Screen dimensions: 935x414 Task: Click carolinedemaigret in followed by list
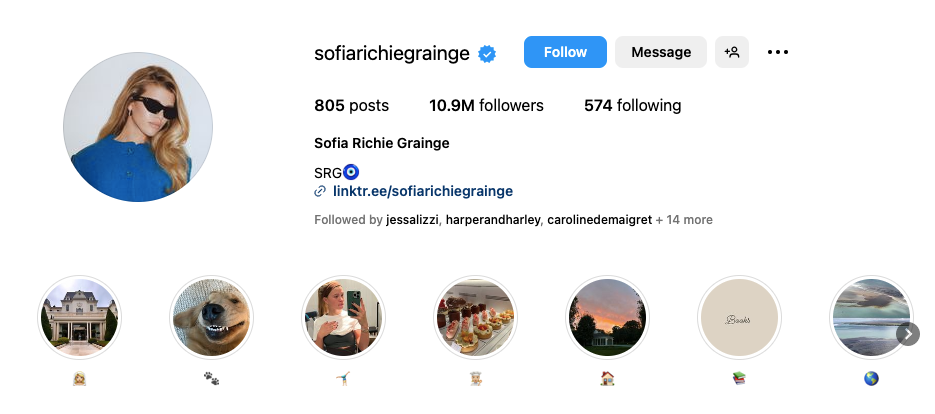(x=599, y=219)
